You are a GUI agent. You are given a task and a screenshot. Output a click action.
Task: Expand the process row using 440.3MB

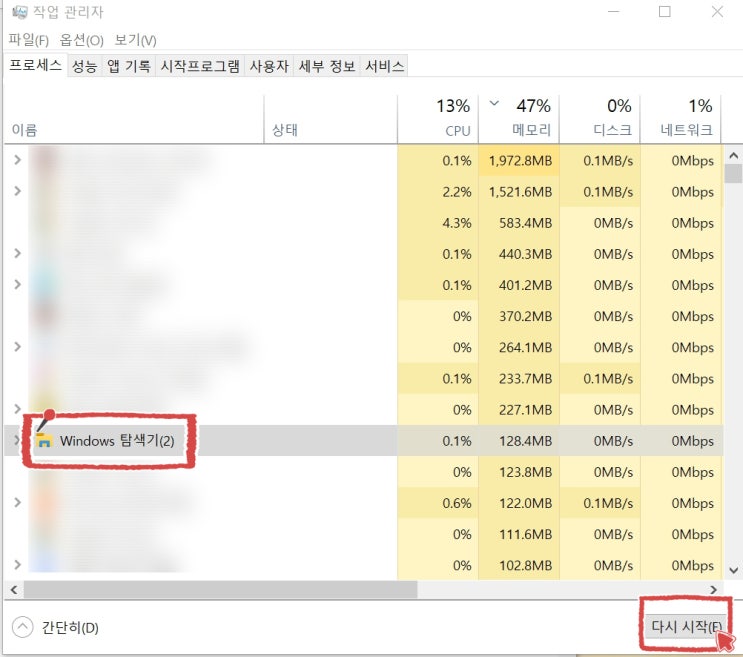pos(18,253)
